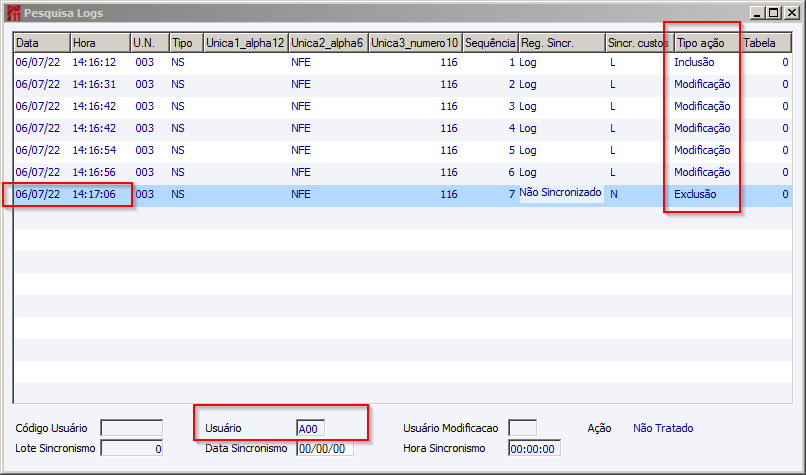Maximize the Pesquisa Logs window
This screenshot has width=806, height=475.
tap(774, 13)
